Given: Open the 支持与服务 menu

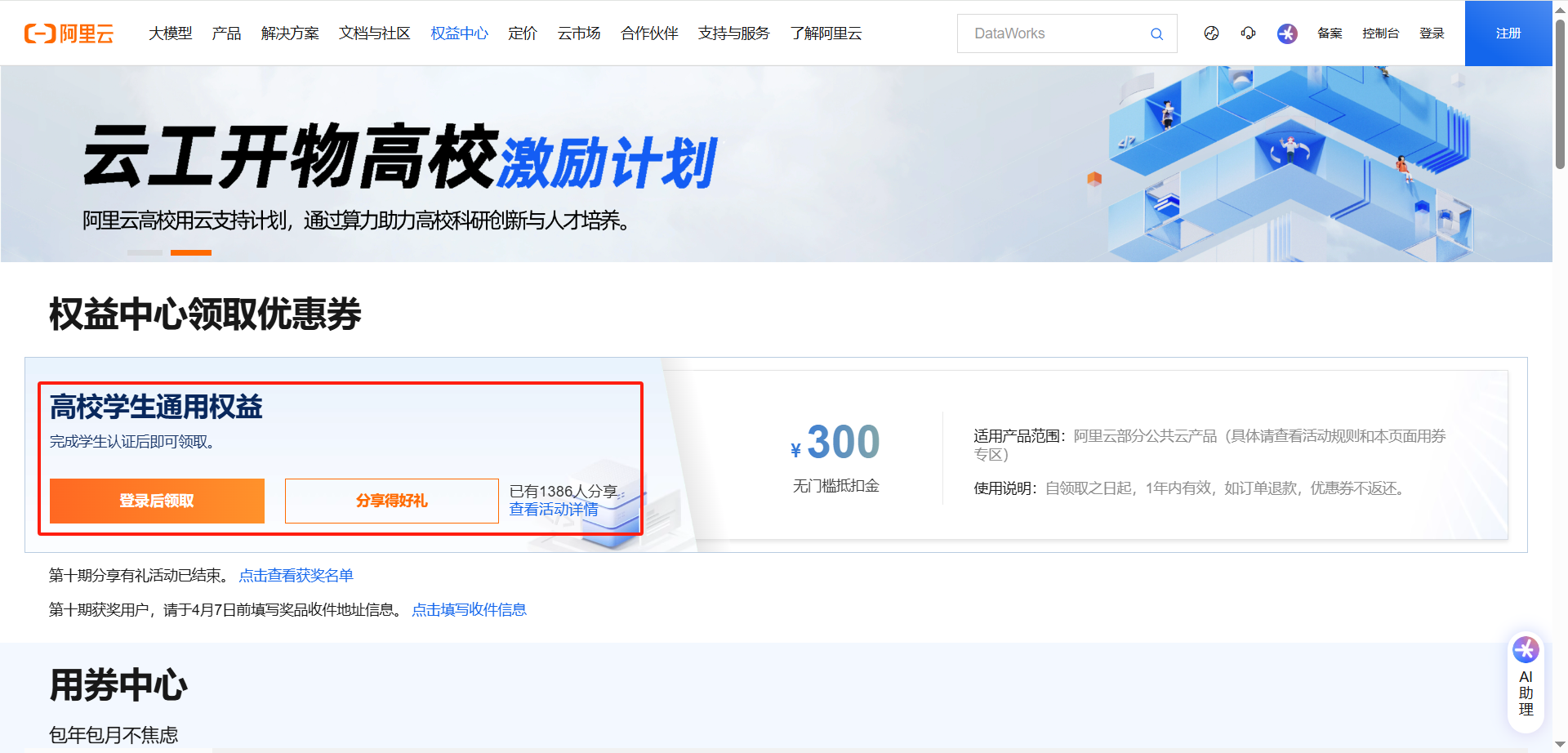Looking at the screenshot, I should point(734,33).
